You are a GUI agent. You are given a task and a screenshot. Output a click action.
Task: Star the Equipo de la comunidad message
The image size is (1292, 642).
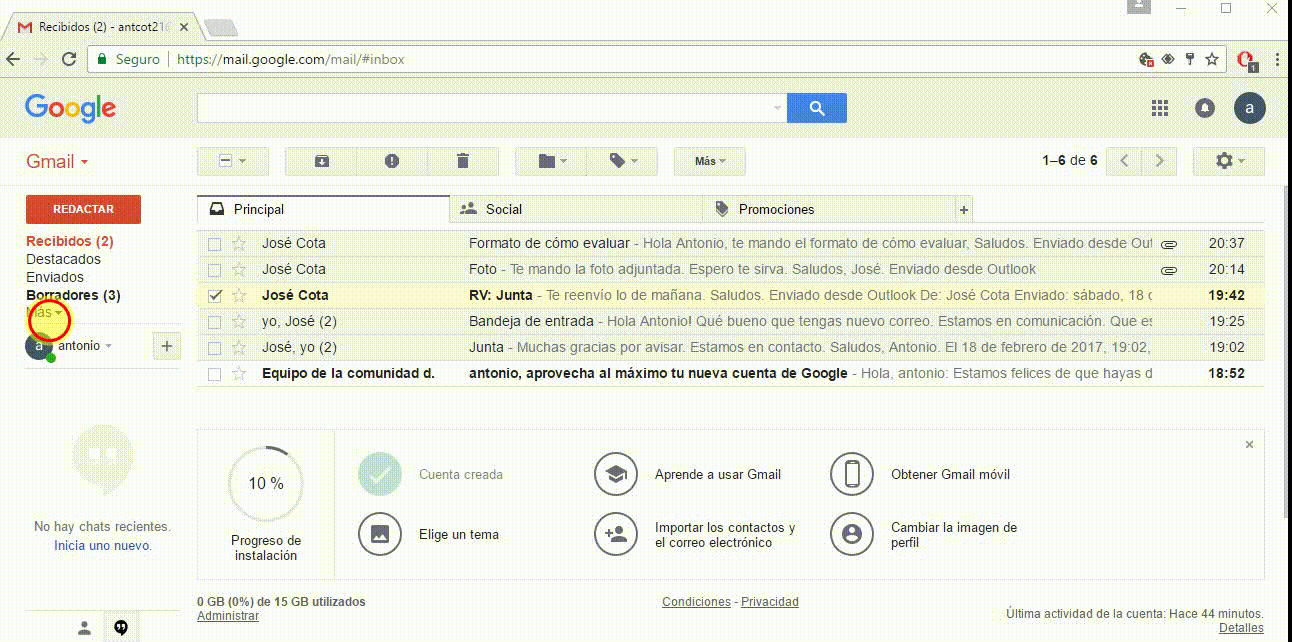point(239,373)
